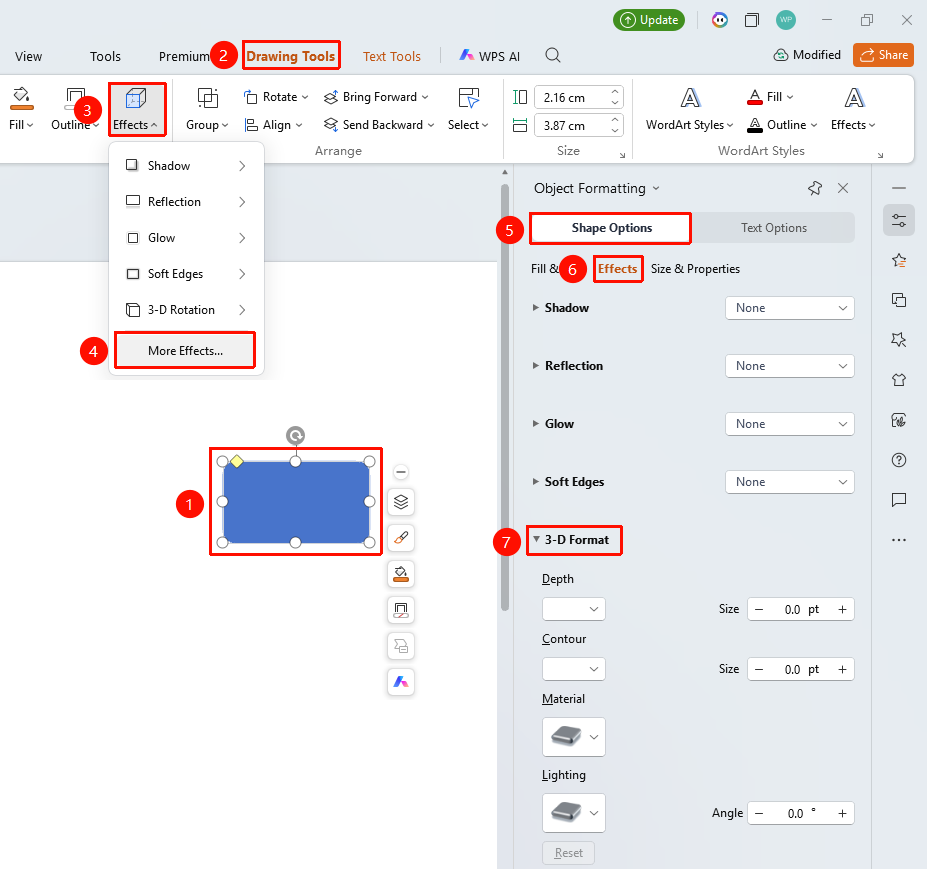Click the Reset button
This screenshot has width=927, height=869.
569,853
